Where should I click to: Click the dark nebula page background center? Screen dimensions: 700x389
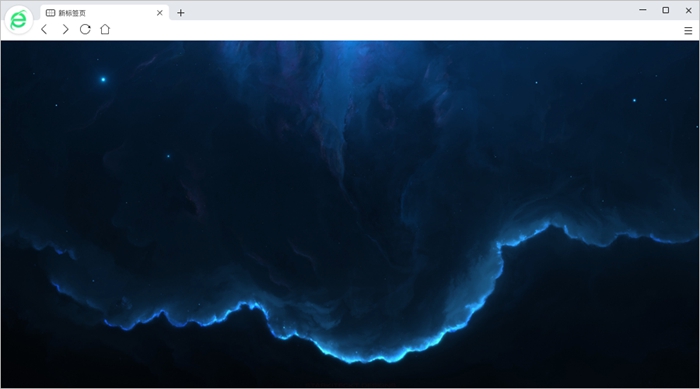(x=350, y=214)
